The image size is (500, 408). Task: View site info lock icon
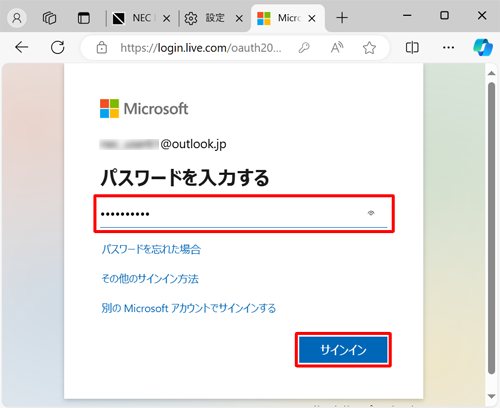pos(102,48)
